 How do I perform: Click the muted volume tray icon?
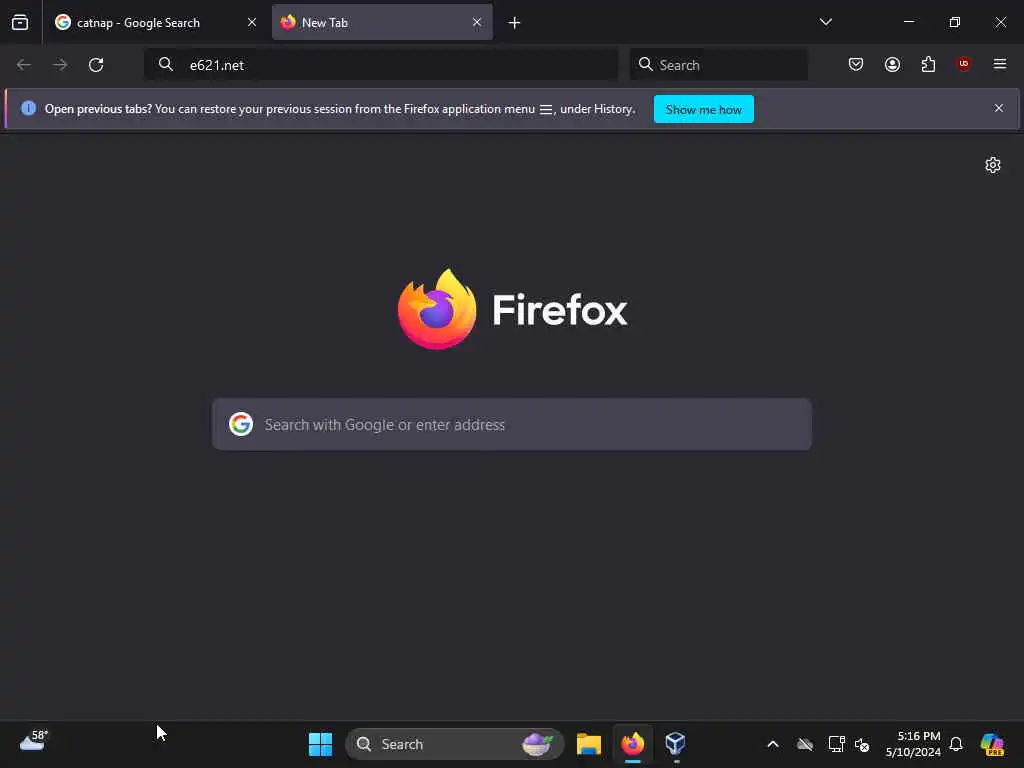pyautogui.click(x=862, y=744)
